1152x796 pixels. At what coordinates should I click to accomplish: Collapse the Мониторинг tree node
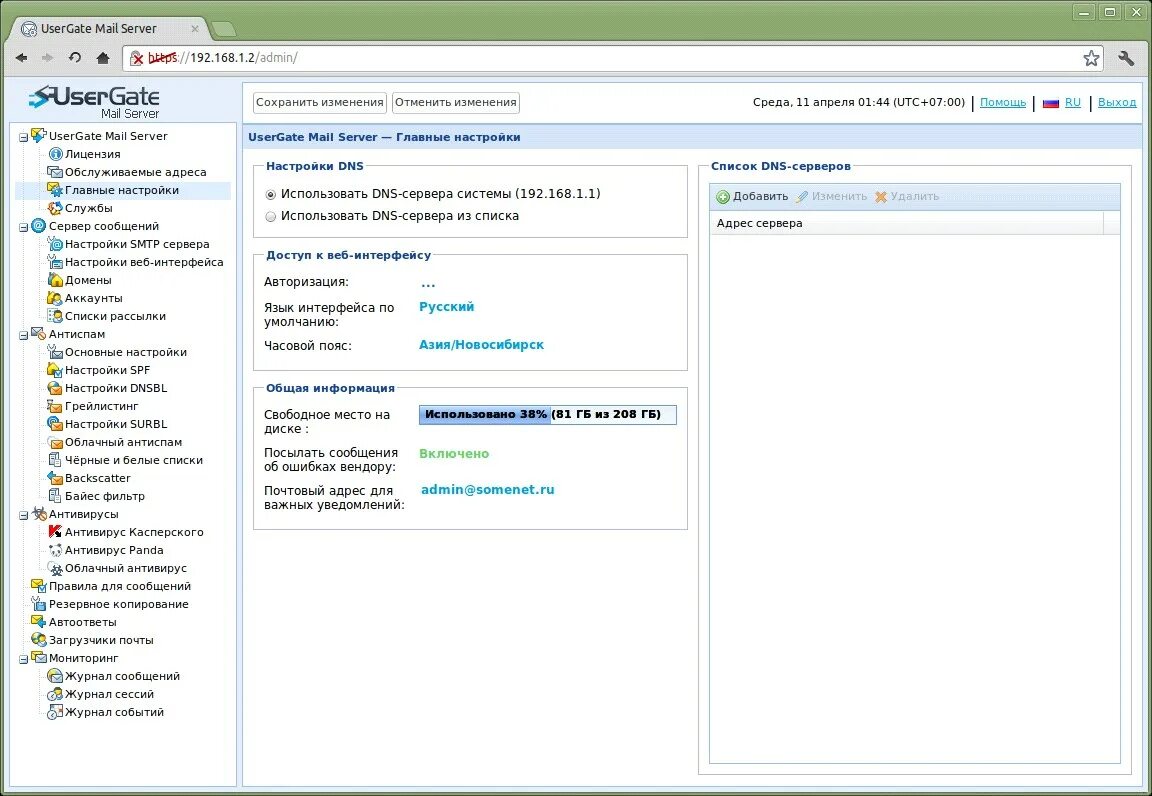point(24,660)
